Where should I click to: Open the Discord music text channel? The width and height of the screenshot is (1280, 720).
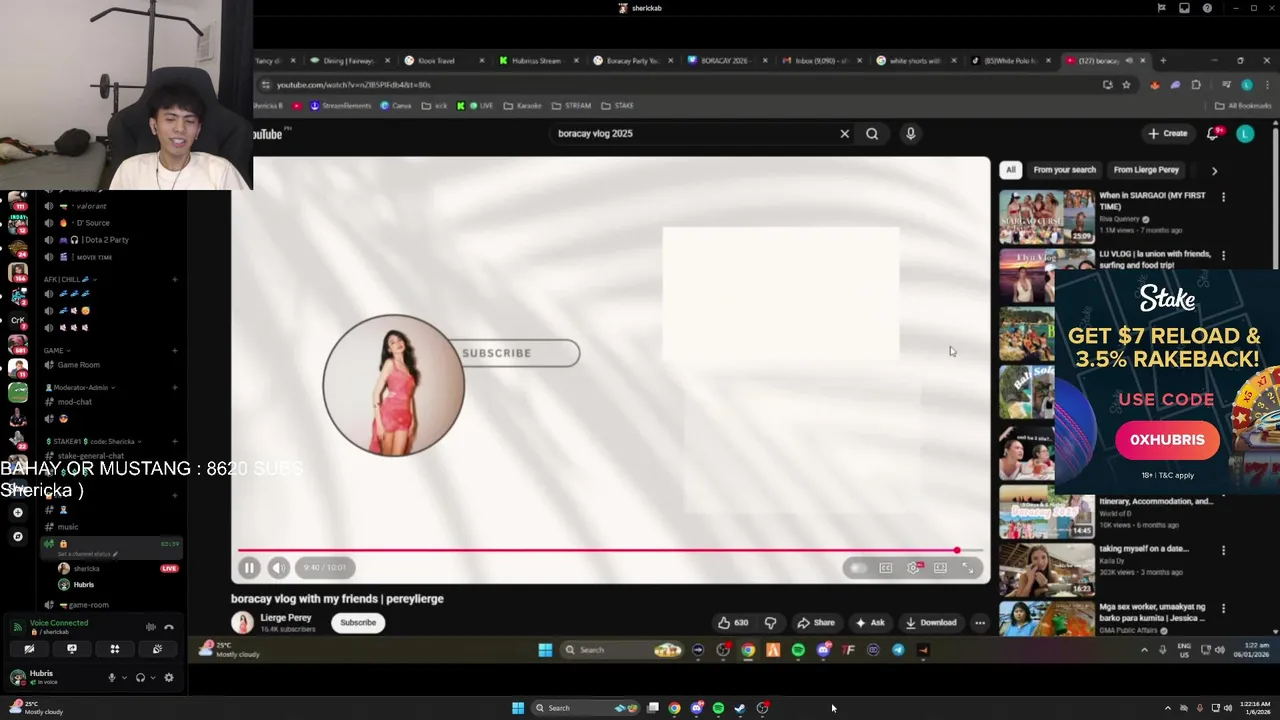[68, 527]
